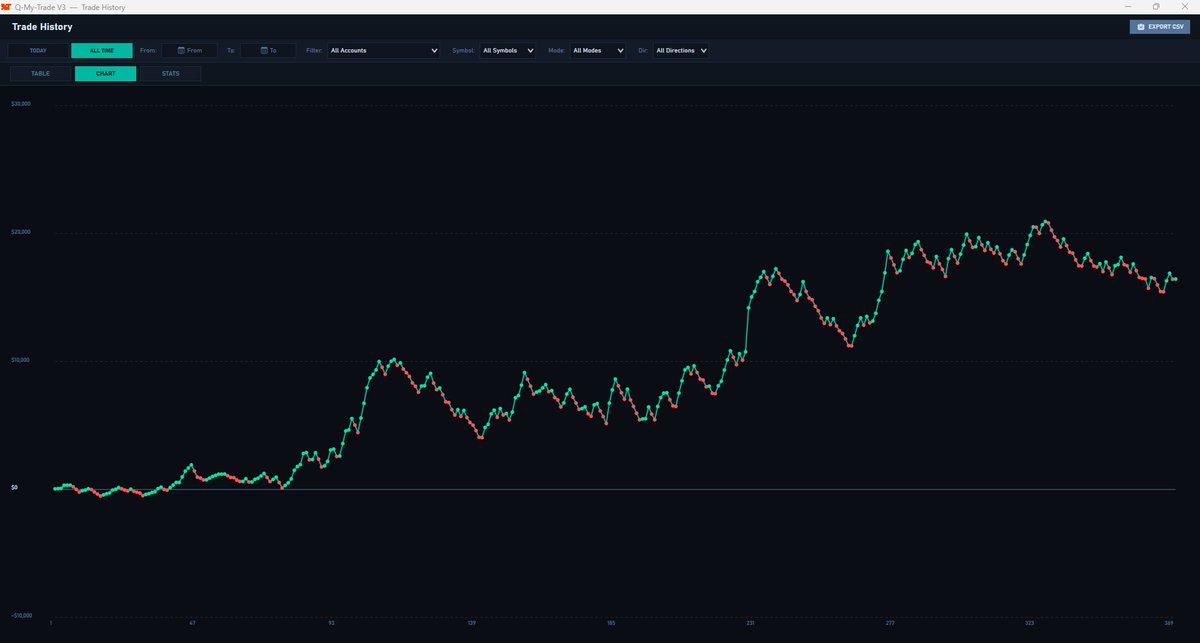Click the 185 x-axis label

coord(611,623)
